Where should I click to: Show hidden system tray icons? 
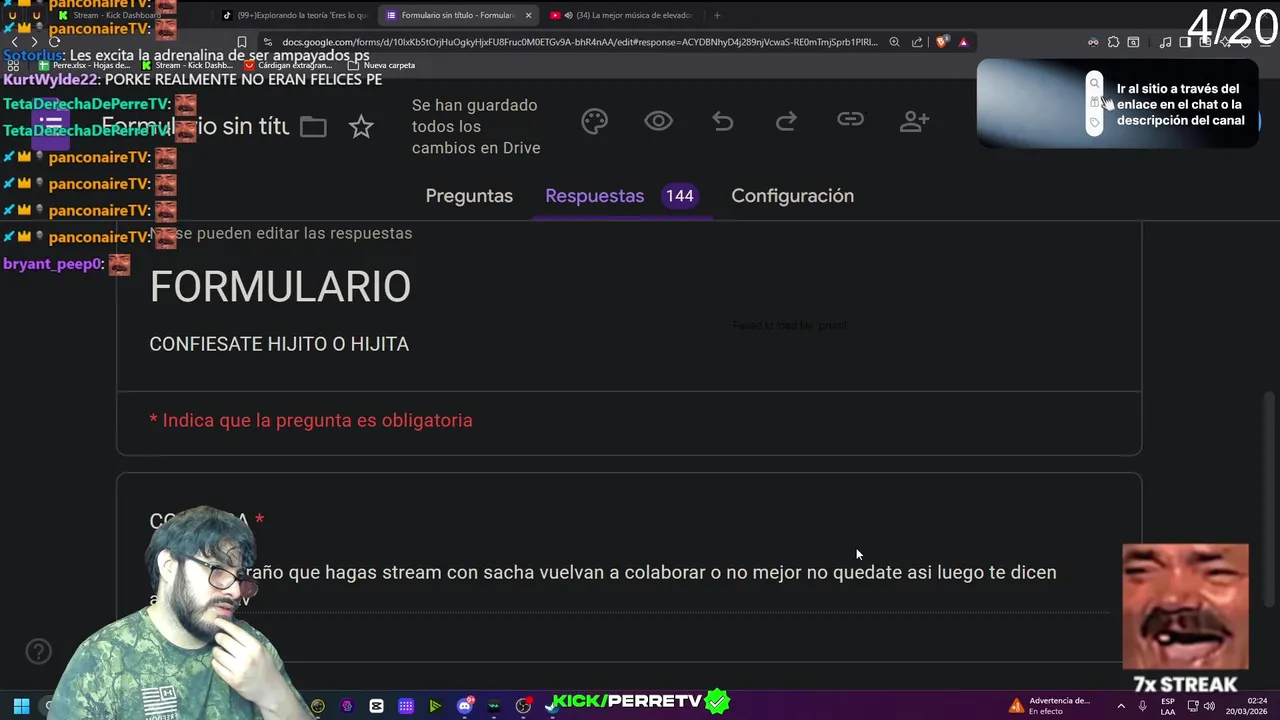tap(1120, 706)
